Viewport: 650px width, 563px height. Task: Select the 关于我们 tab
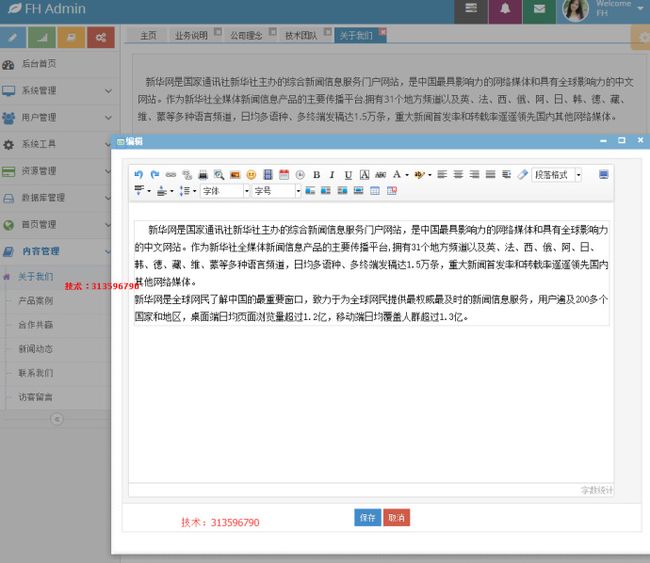click(x=356, y=36)
